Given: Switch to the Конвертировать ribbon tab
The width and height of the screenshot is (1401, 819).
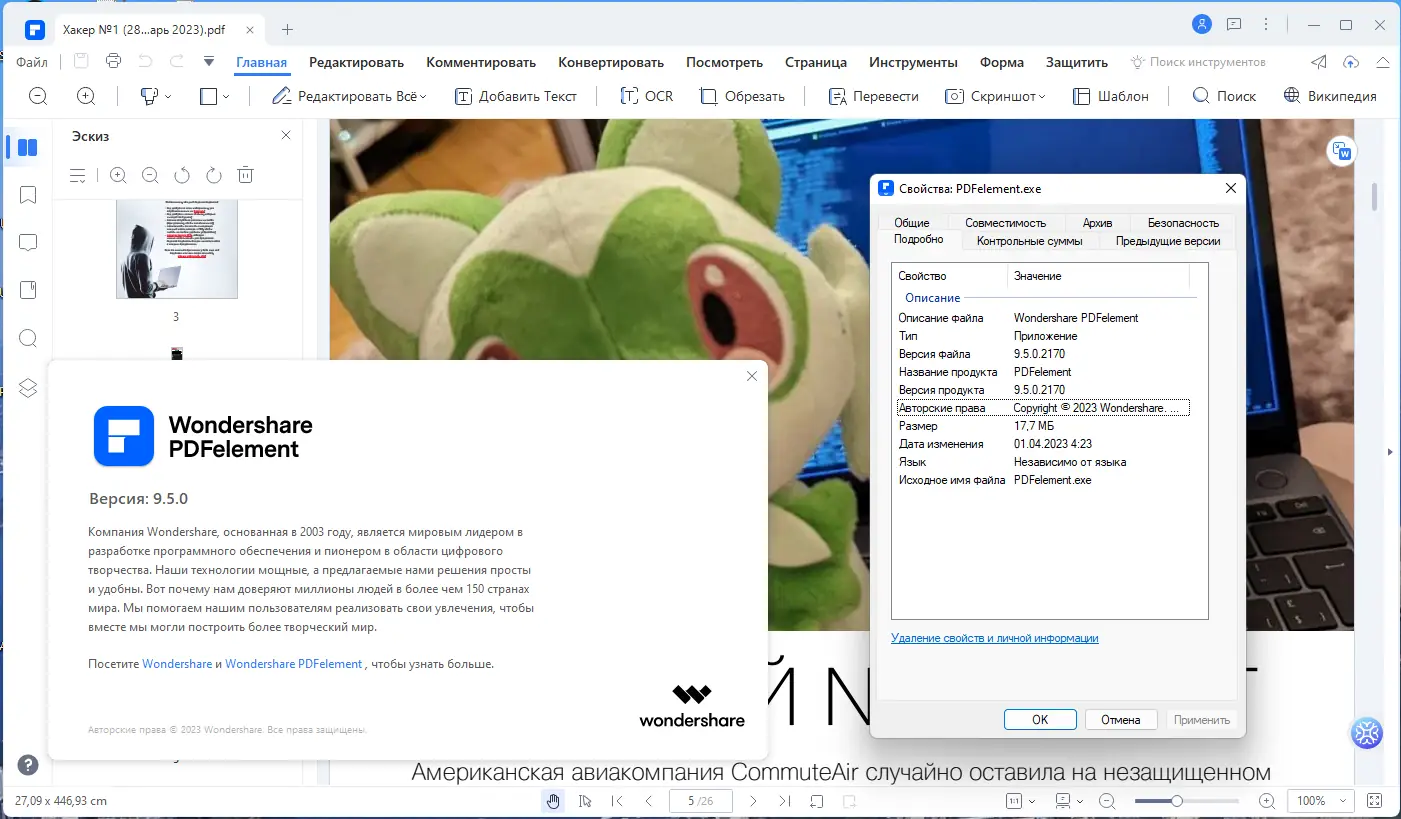Looking at the screenshot, I should [x=610, y=62].
